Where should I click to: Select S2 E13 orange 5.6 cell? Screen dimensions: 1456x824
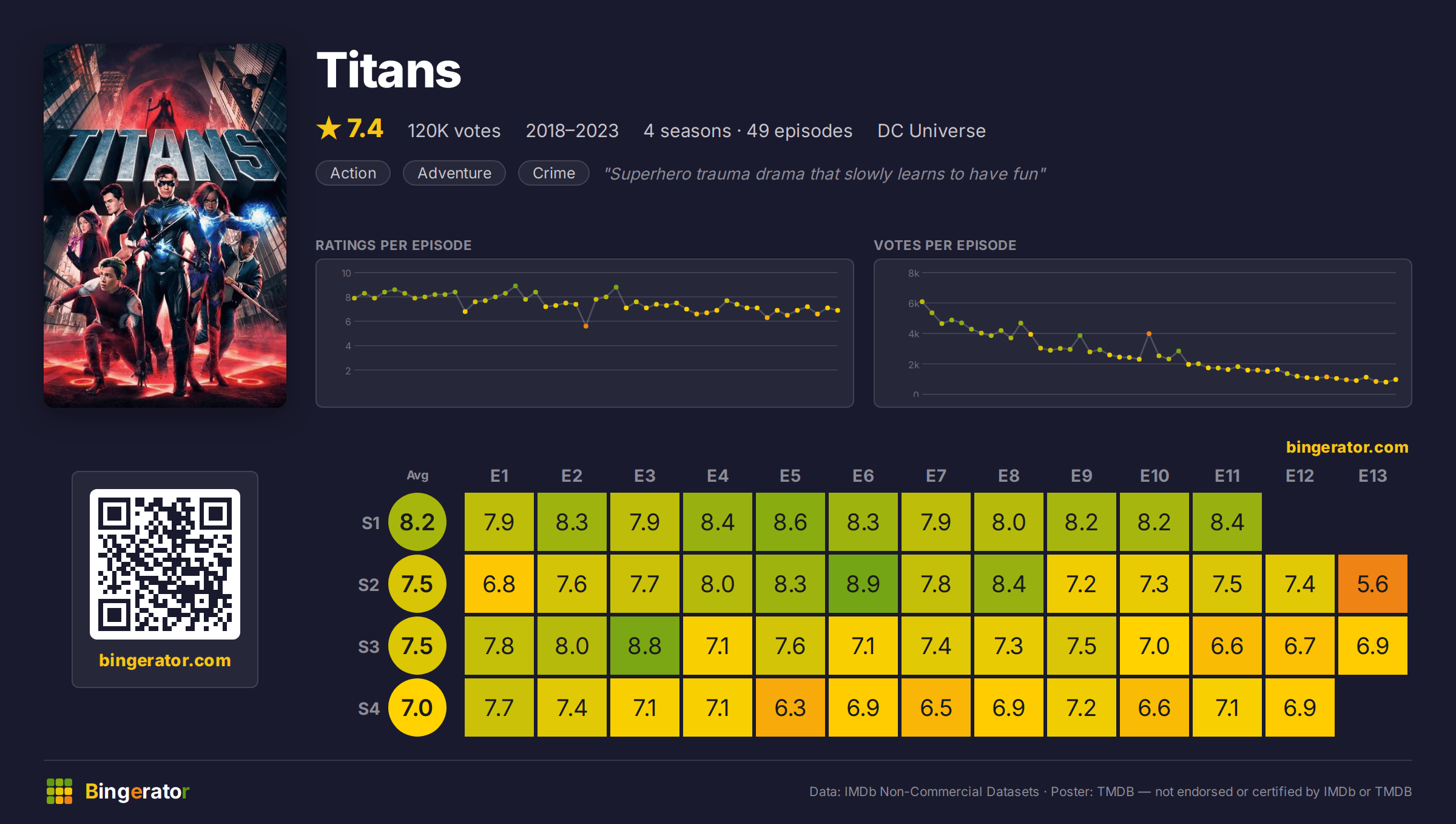pos(1373,584)
